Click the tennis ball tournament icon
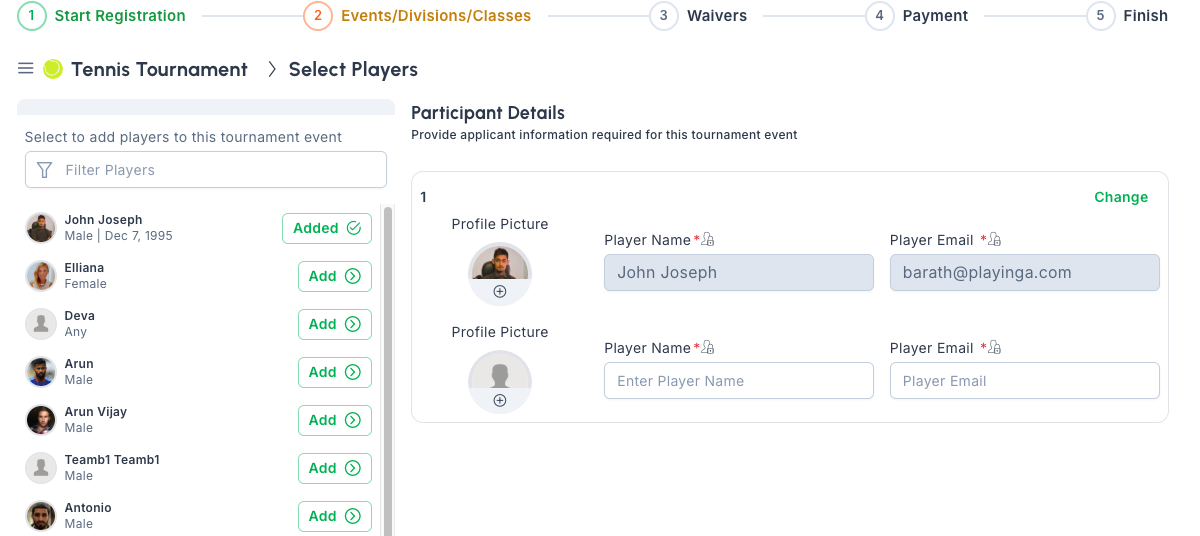1200x536 pixels. point(53,68)
